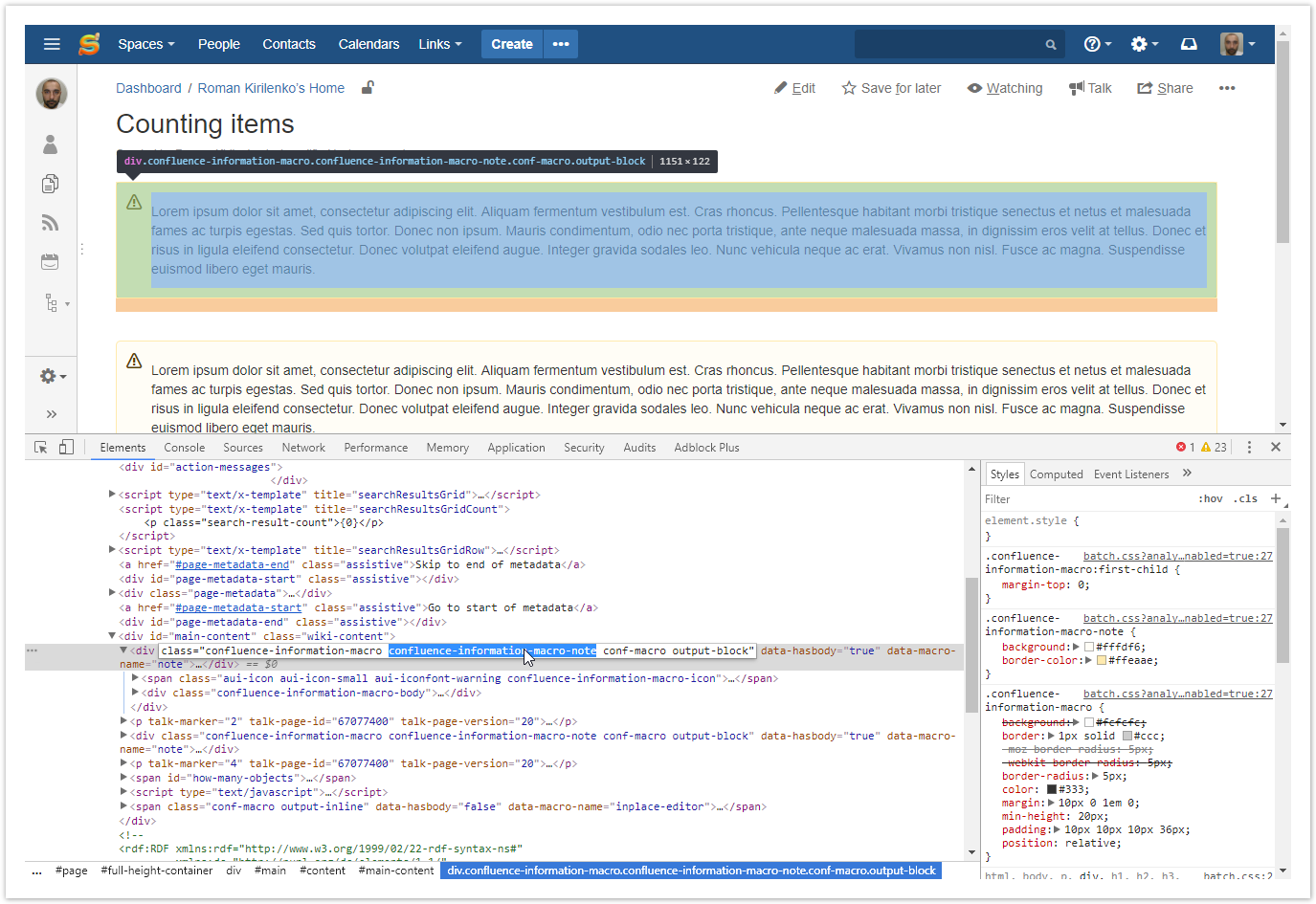
Task: Open the Computed tab in the styles pane
Action: point(1057,474)
